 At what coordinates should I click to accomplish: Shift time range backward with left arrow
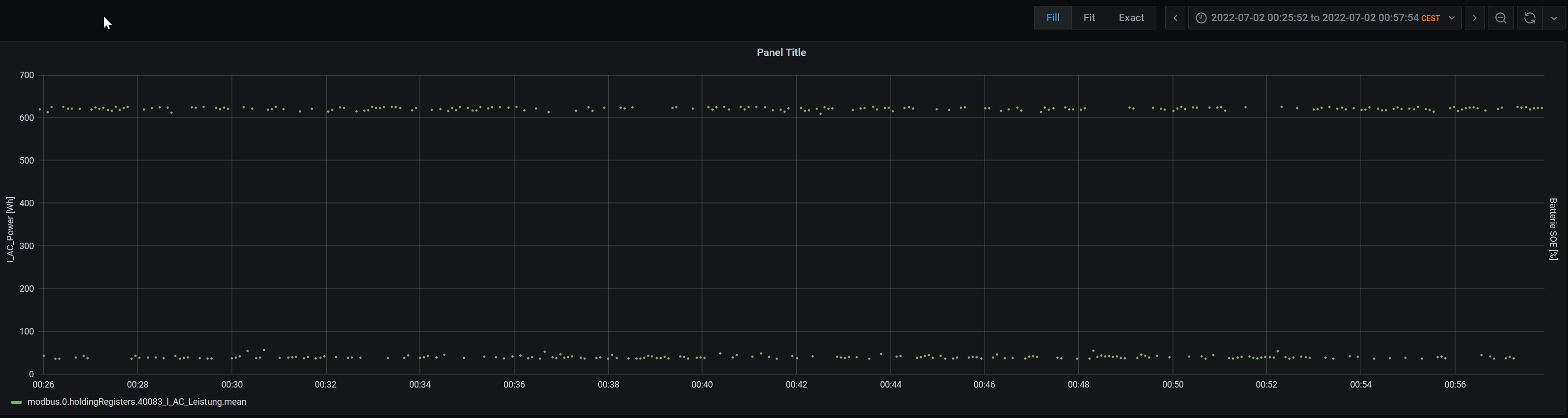click(x=1175, y=18)
